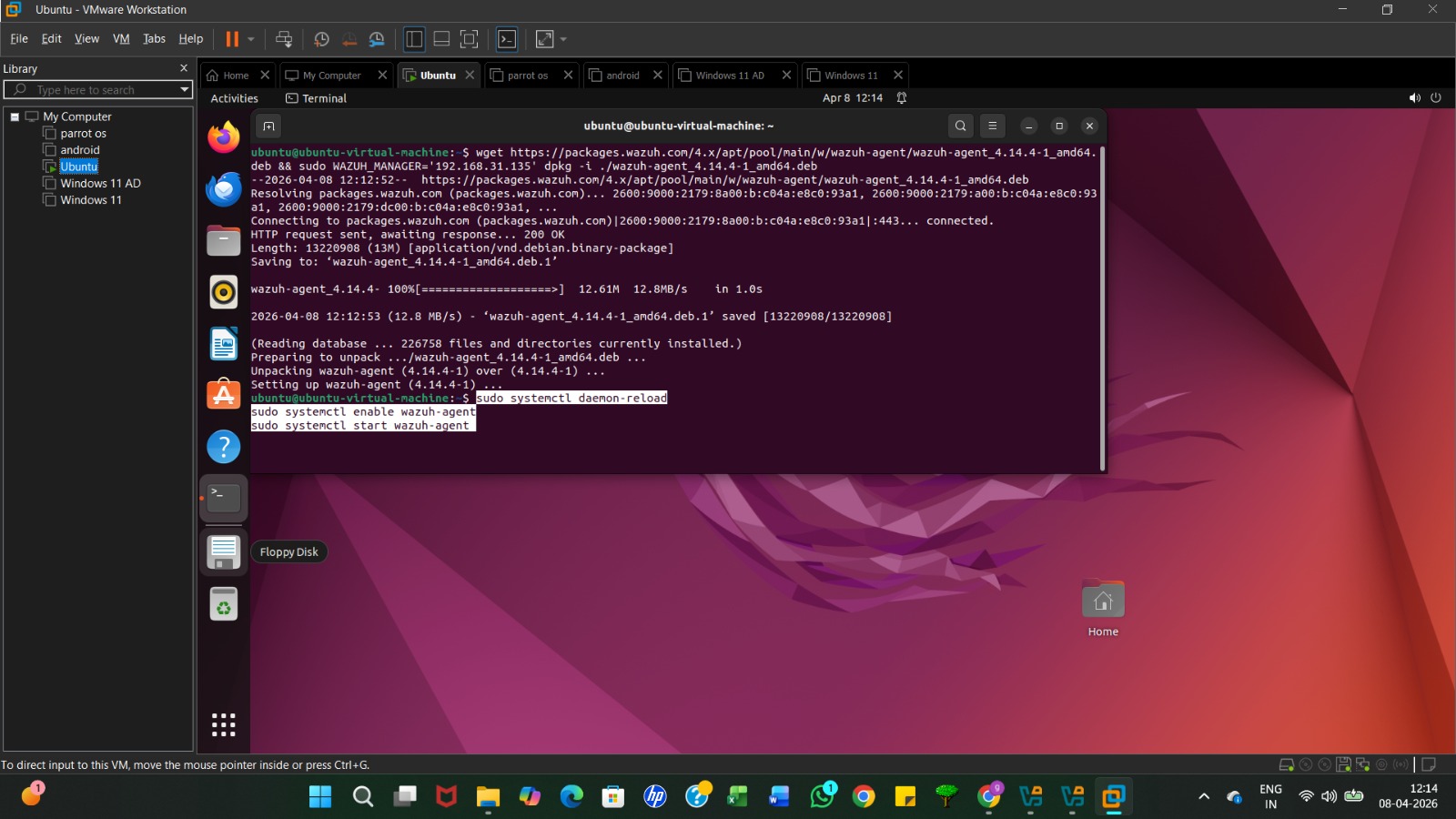Open the Terminal app menu in top bar
1456x819 pixels.
(316, 98)
